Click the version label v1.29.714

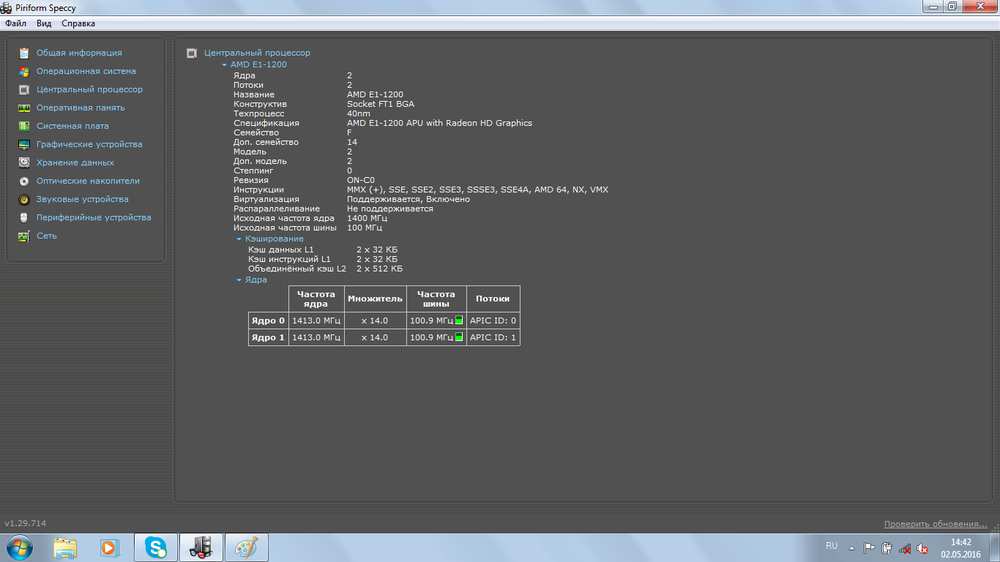[x=26, y=523]
